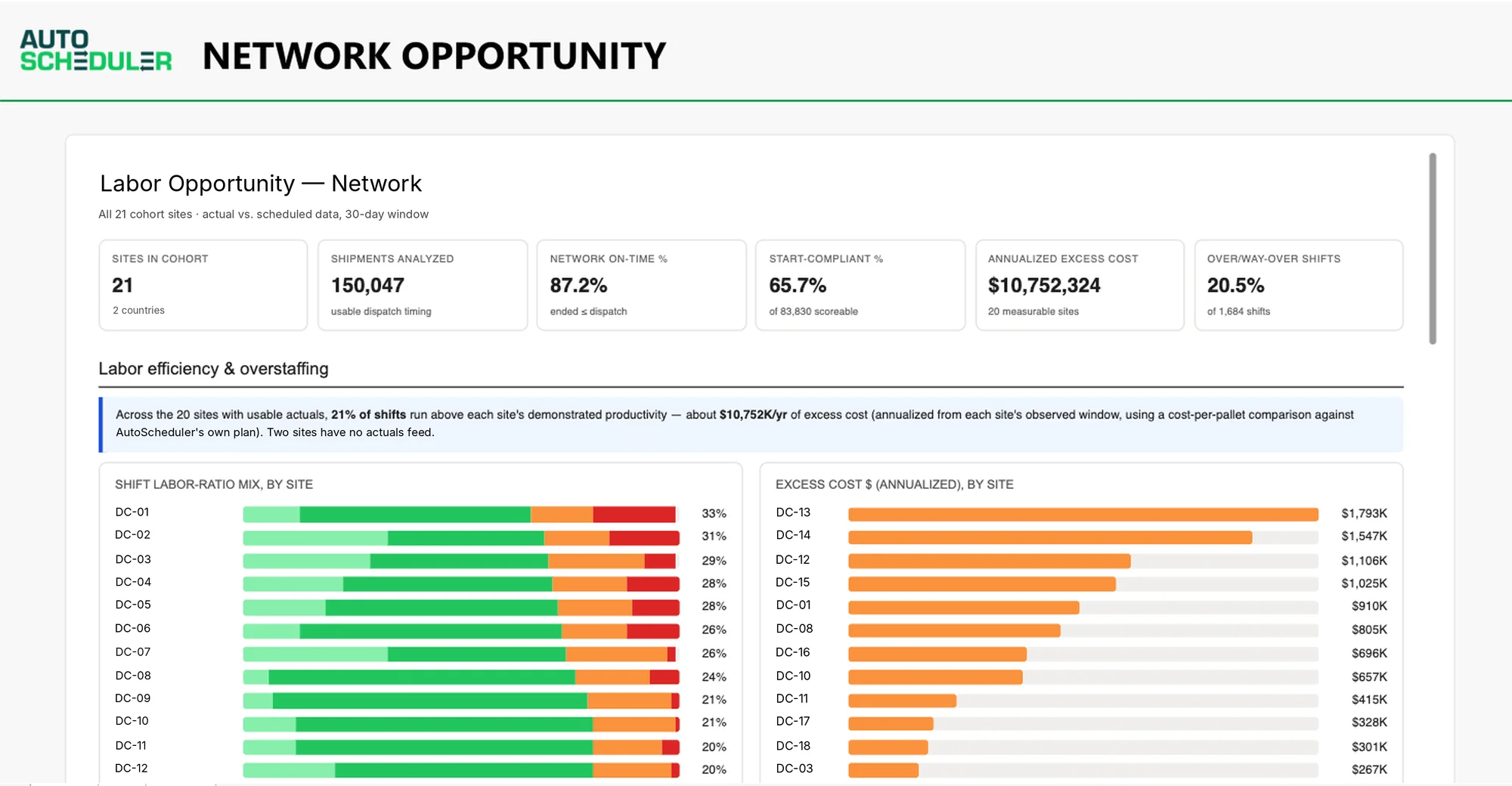Select the Over/Way-Over Shifts card
Viewport: 1512px width, 786px height.
[1299, 285]
